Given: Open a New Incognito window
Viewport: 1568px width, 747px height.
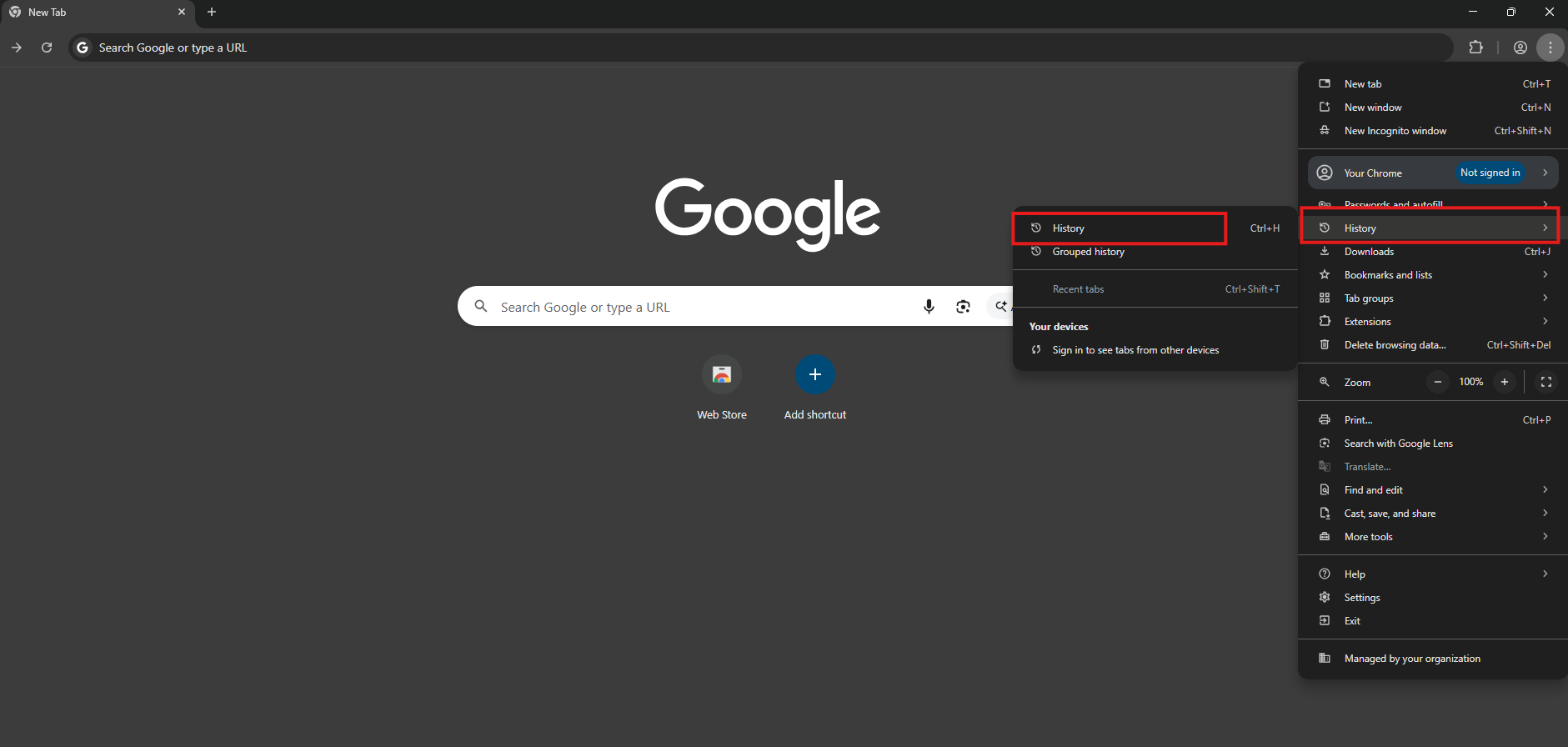Looking at the screenshot, I should (x=1433, y=130).
